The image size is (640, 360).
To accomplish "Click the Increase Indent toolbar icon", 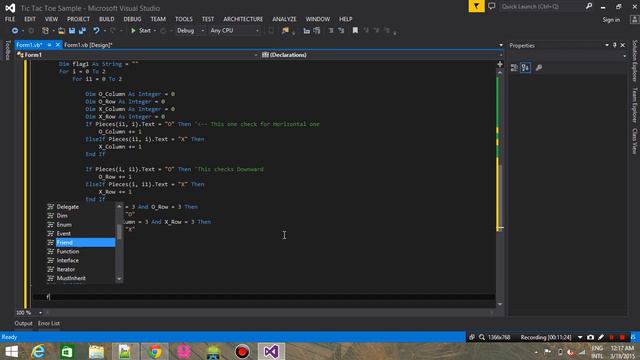I will (x=341, y=31).
